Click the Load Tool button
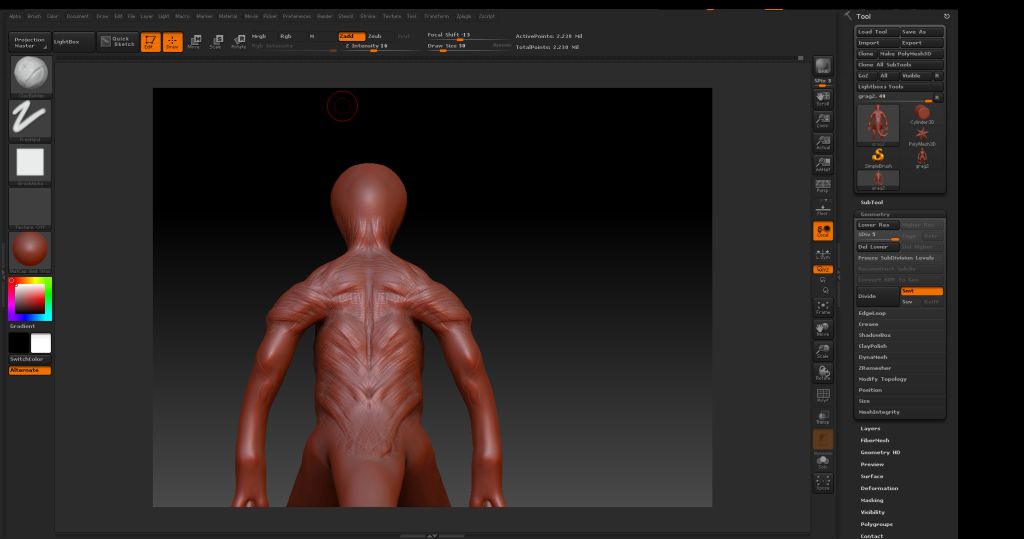This screenshot has height=539, width=1024. click(877, 32)
